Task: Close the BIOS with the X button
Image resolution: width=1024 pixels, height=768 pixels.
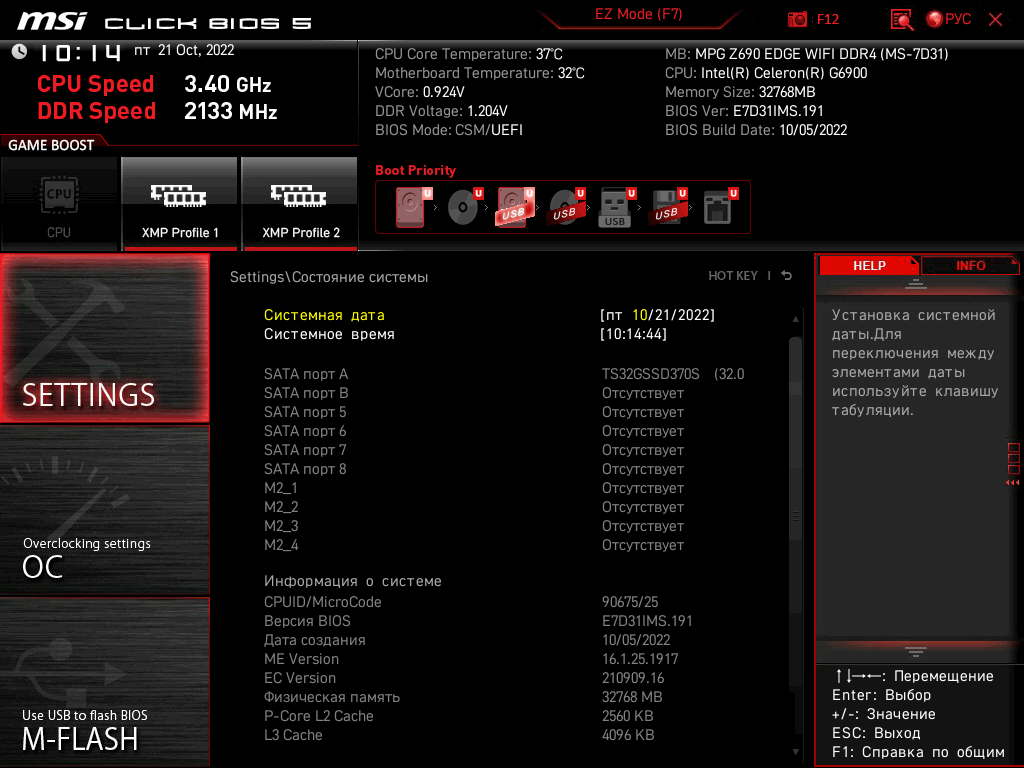Action: [995, 20]
